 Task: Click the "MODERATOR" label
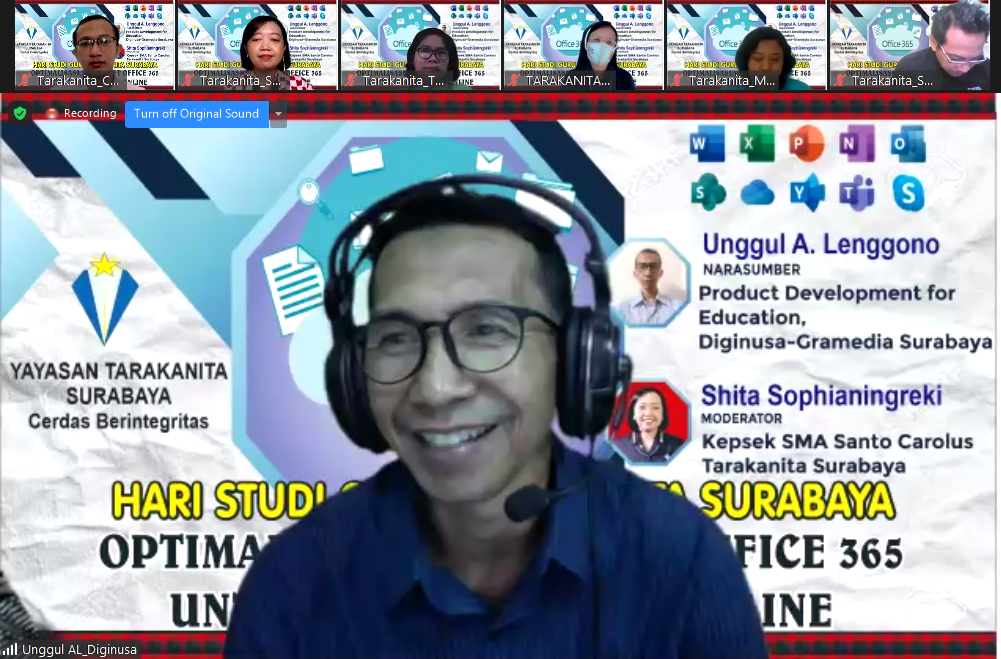pyautogui.click(x=742, y=418)
